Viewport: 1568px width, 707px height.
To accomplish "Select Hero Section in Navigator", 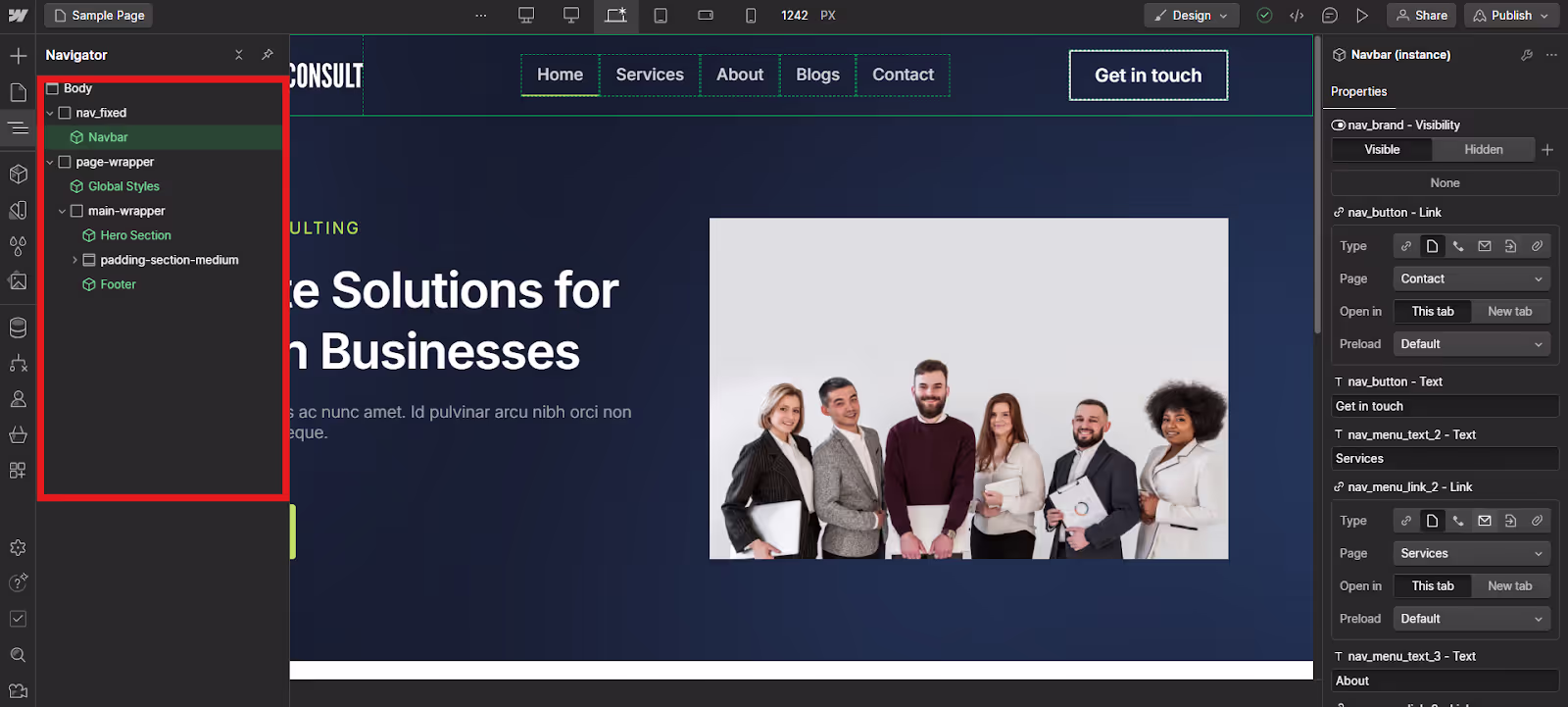I will click(x=135, y=235).
